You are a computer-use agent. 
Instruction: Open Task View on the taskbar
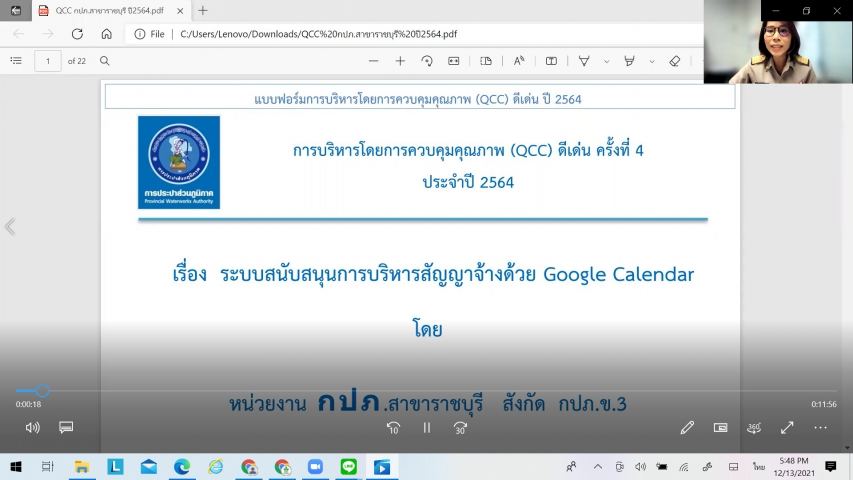click(48, 466)
